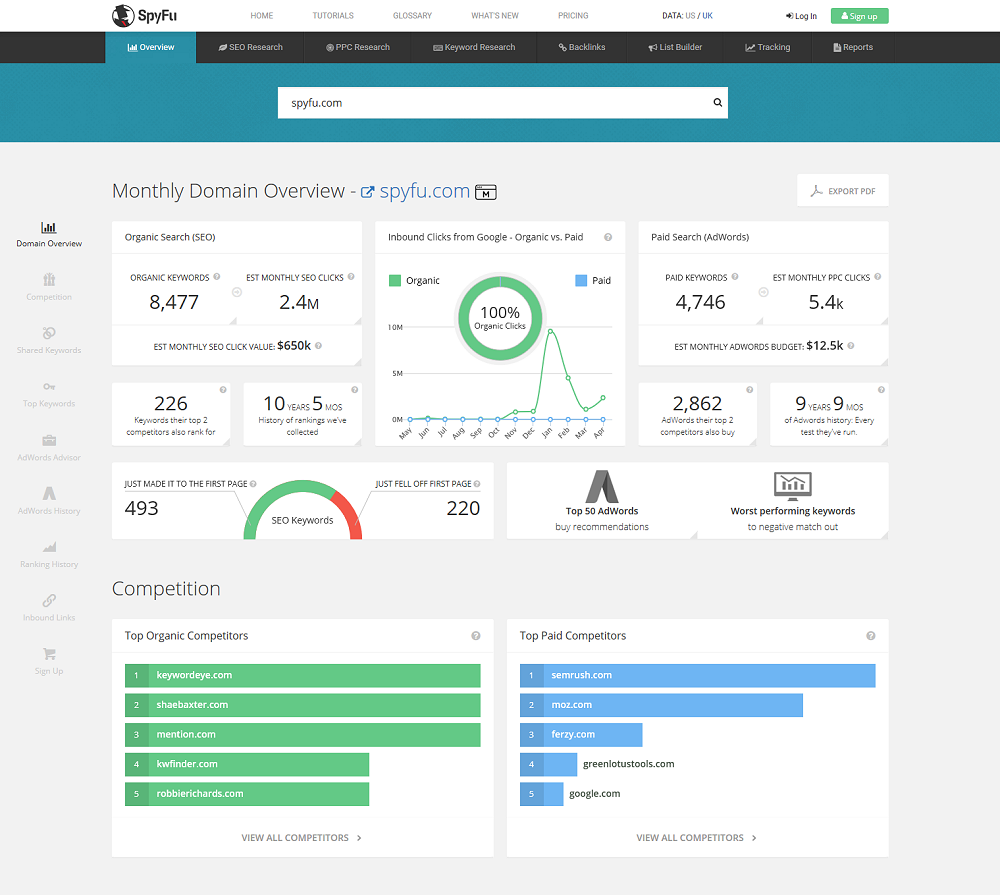Image resolution: width=1000 pixels, height=895 pixels.
Task: Toggle the Paid legend series
Action: click(x=593, y=281)
